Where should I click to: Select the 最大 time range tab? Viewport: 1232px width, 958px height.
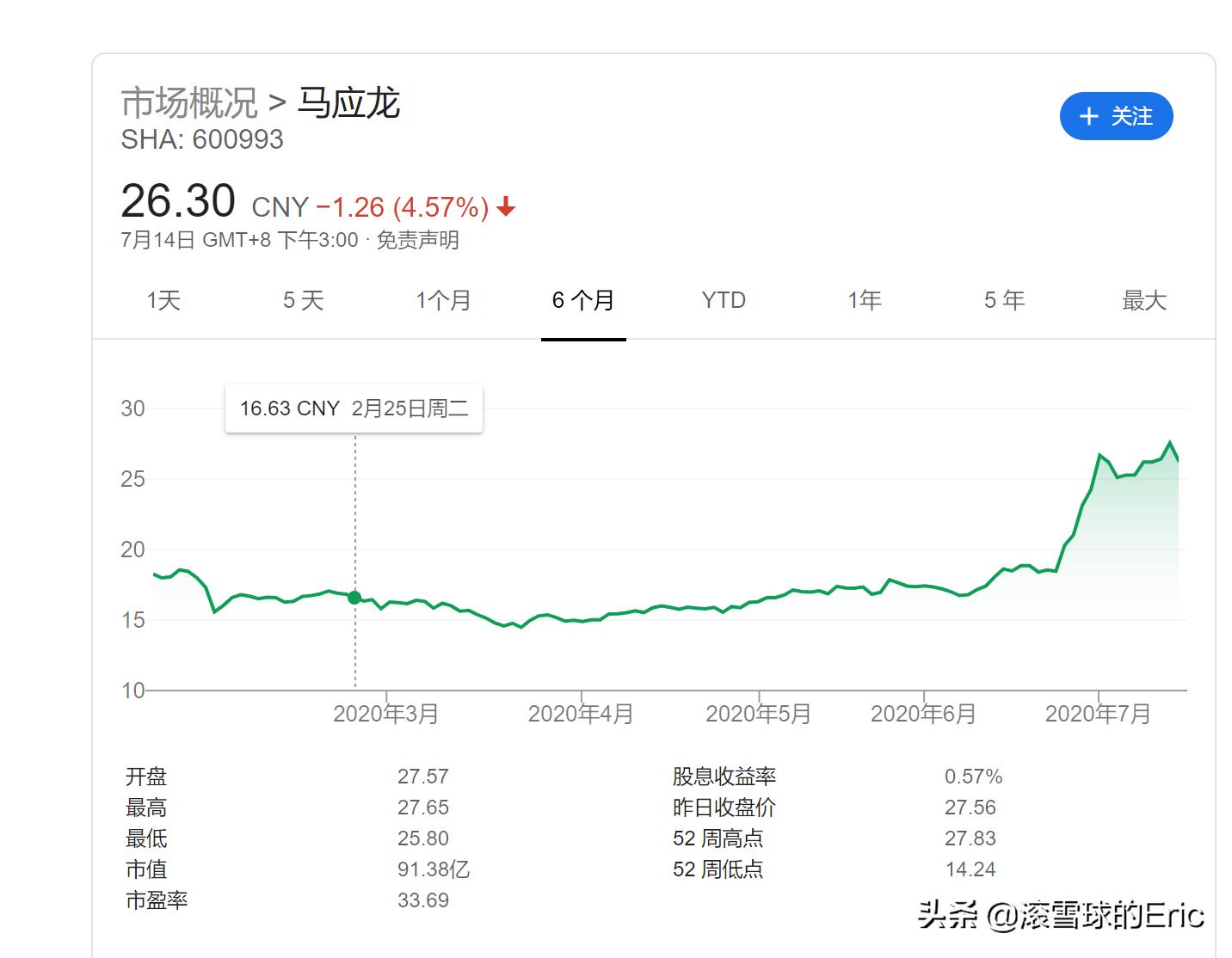[x=1144, y=300]
